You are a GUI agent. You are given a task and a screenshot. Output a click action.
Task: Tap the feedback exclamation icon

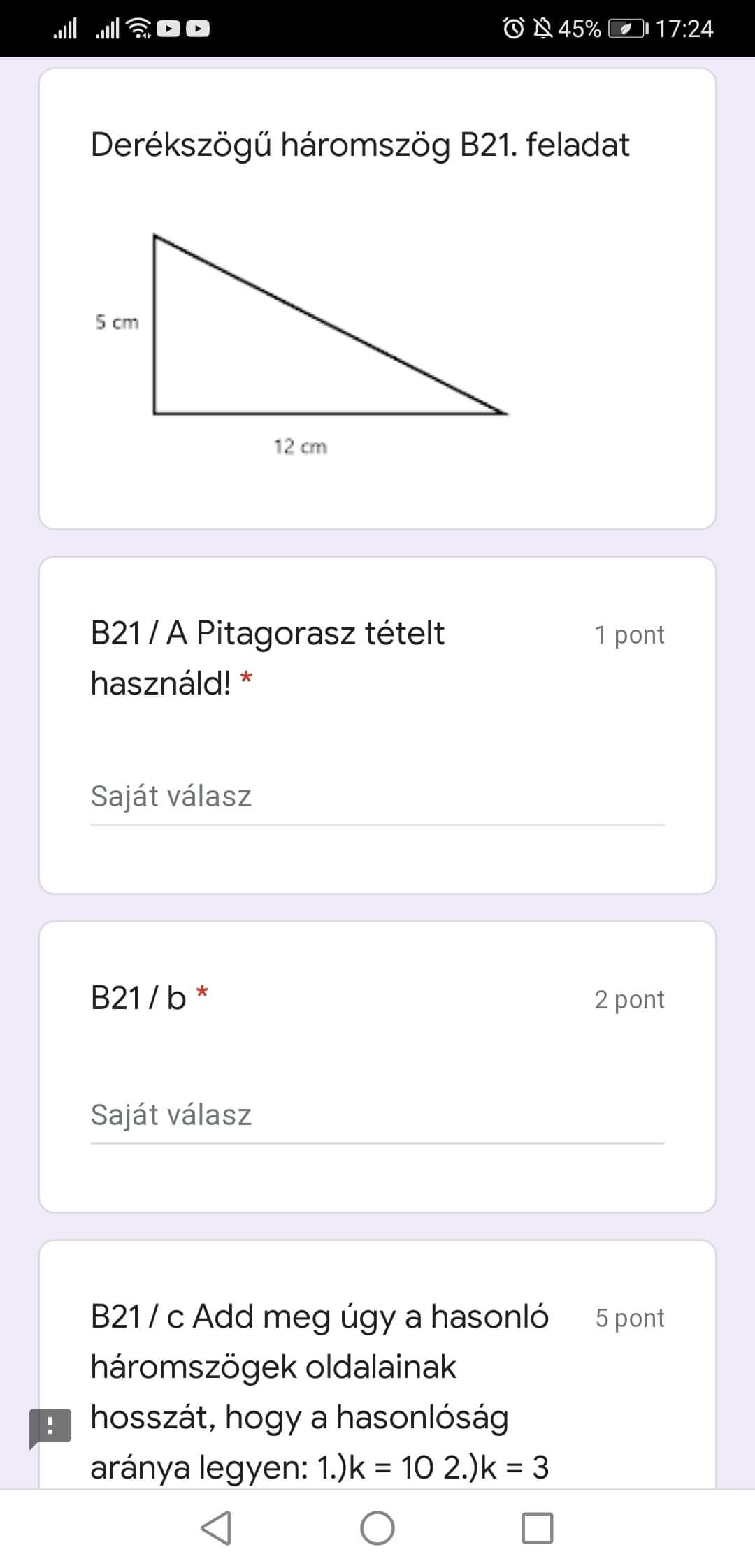pyautogui.click(x=50, y=1425)
